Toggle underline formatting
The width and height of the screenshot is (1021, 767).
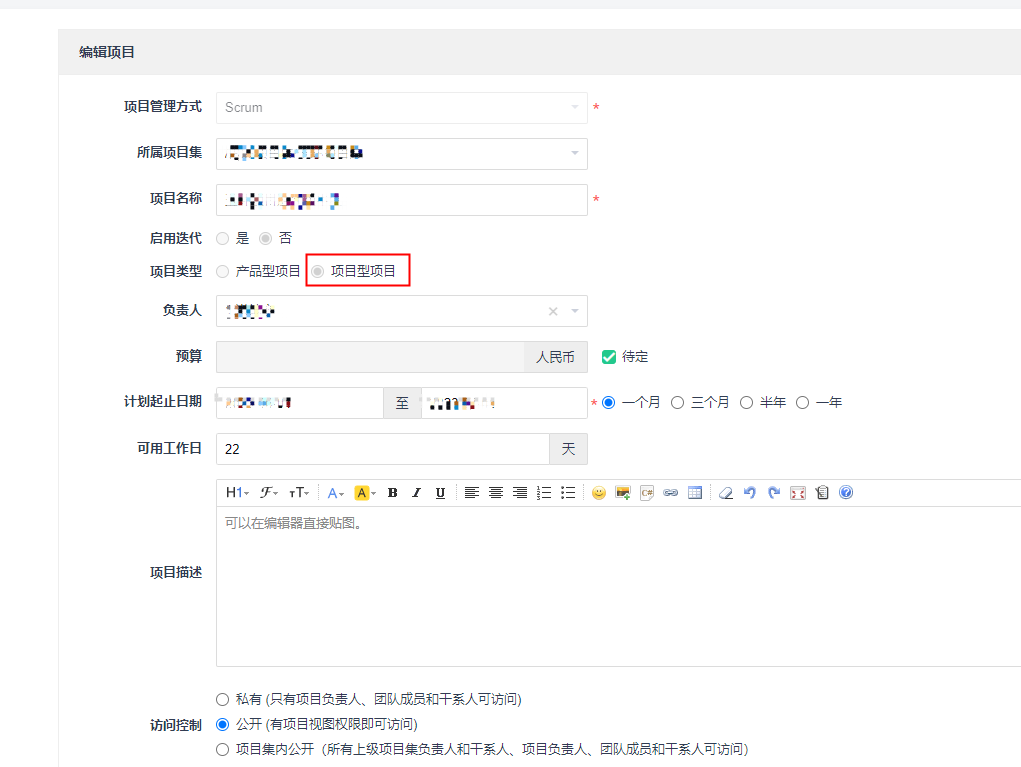pyautogui.click(x=440, y=493)
